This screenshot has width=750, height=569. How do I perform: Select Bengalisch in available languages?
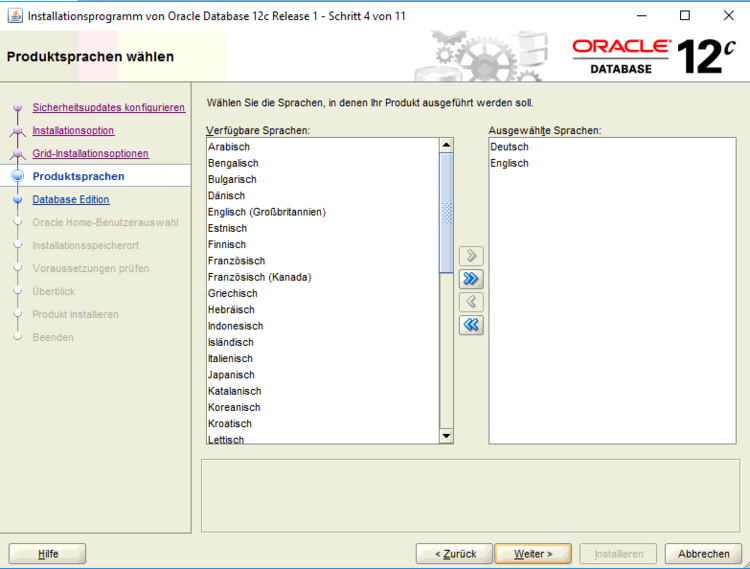coord(323,163)
